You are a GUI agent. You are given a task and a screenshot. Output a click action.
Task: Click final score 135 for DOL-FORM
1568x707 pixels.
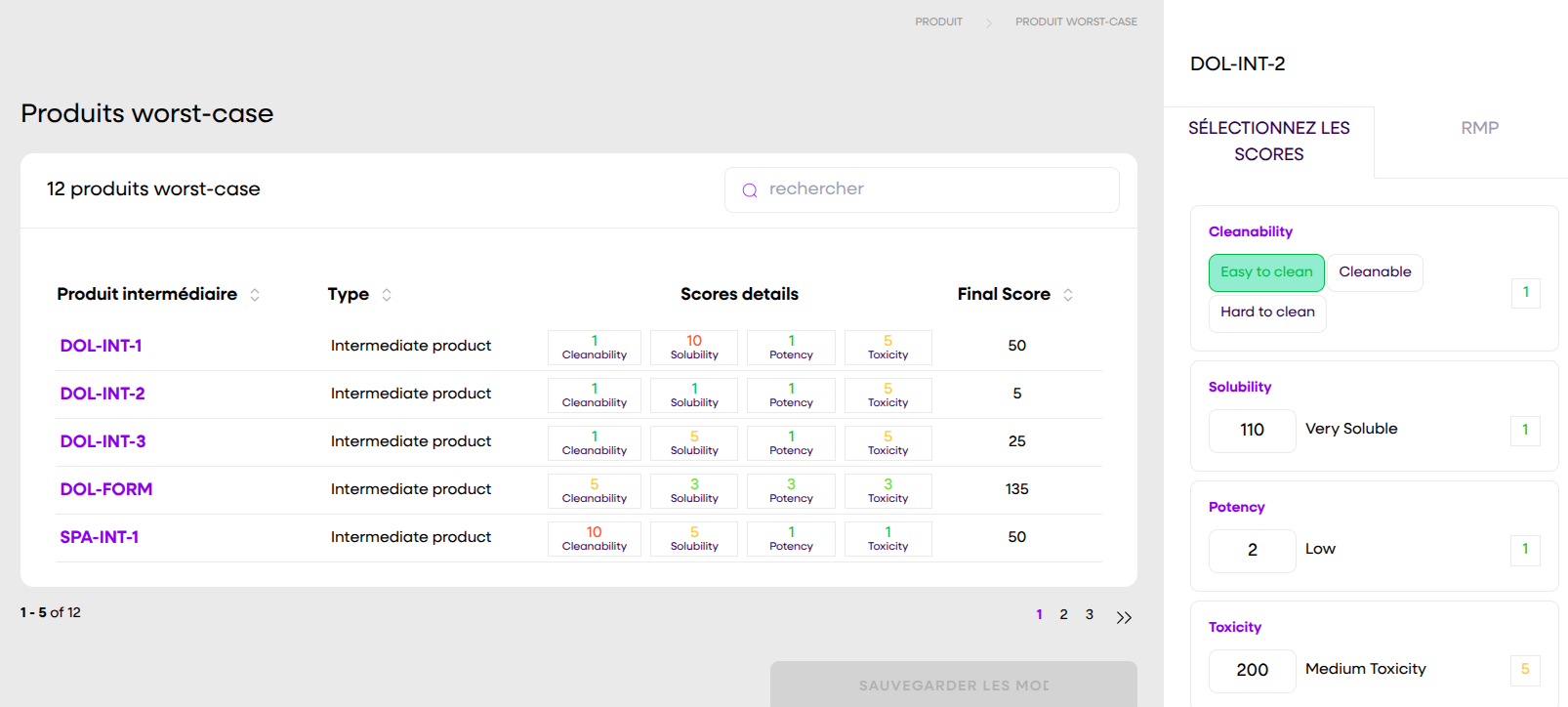click(x=1016, y=489)
